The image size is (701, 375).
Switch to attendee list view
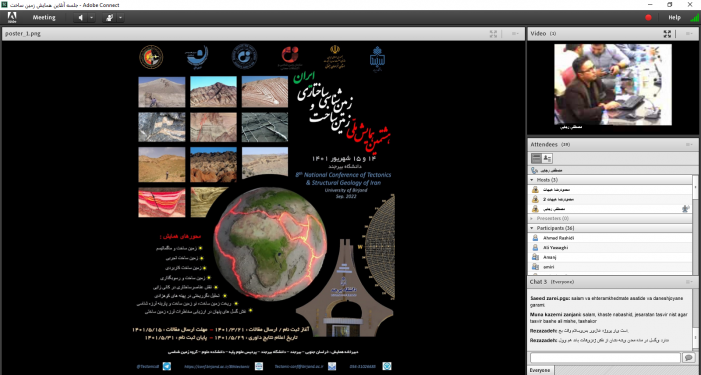[536, 158]
